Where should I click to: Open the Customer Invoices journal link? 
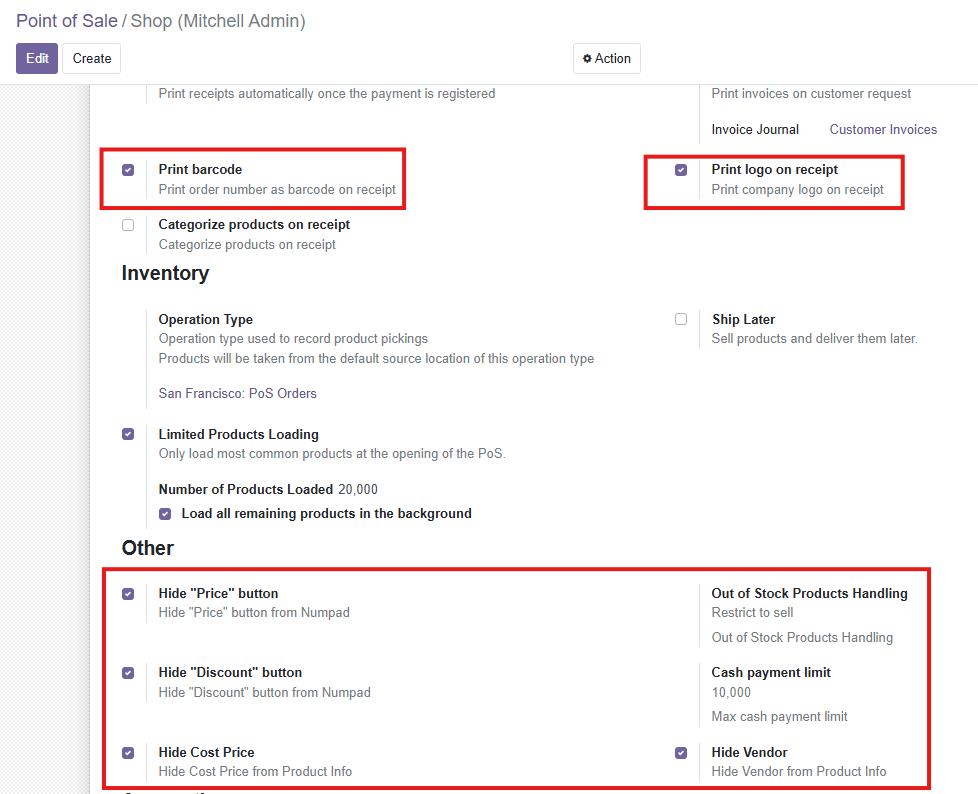(883, 129)
